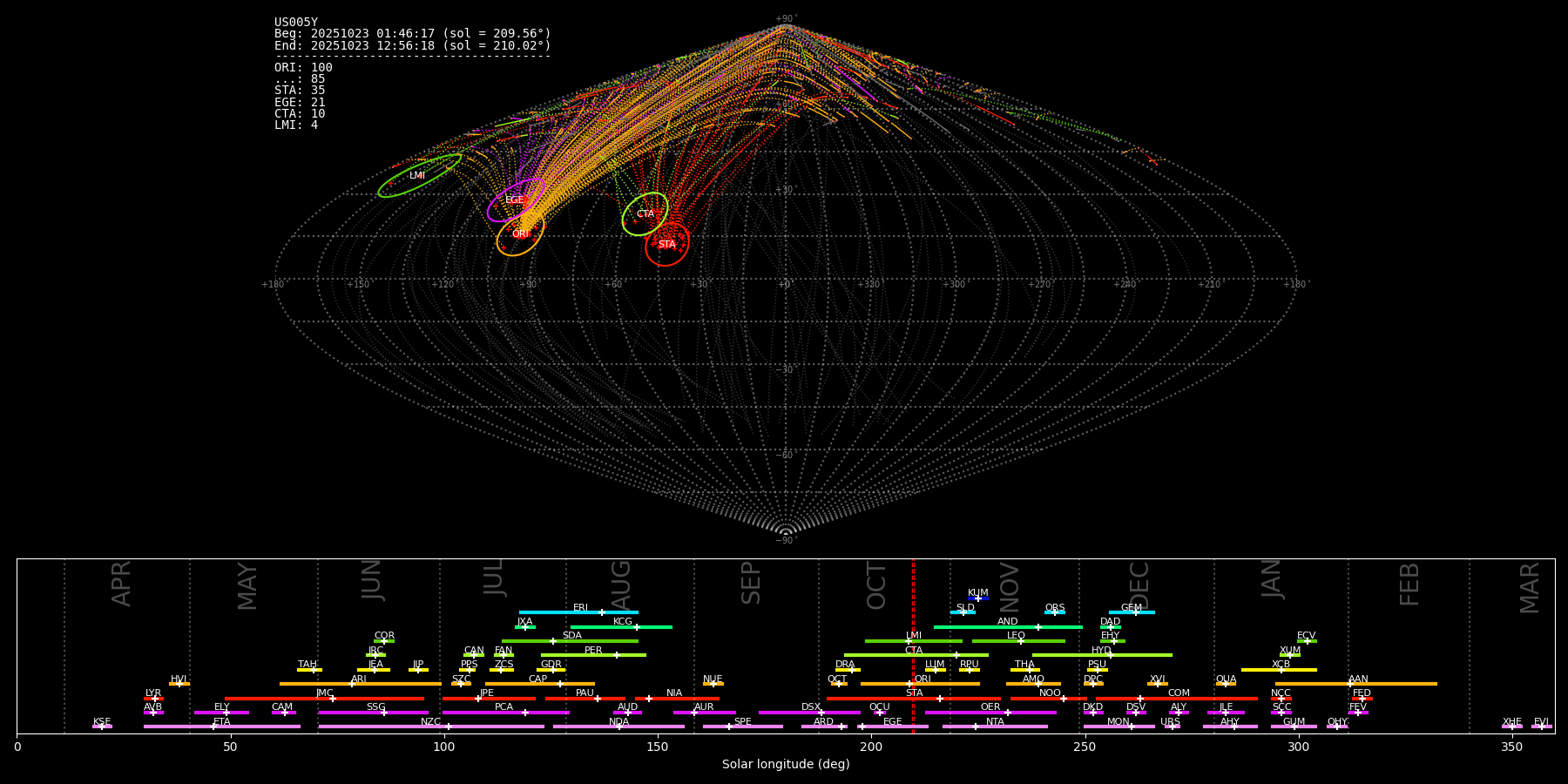Image resolution: width=1568 pixels, height=784 pixels.
Task: Select the HYD shower bar in timeline
Action: (x=1102, y=655)
